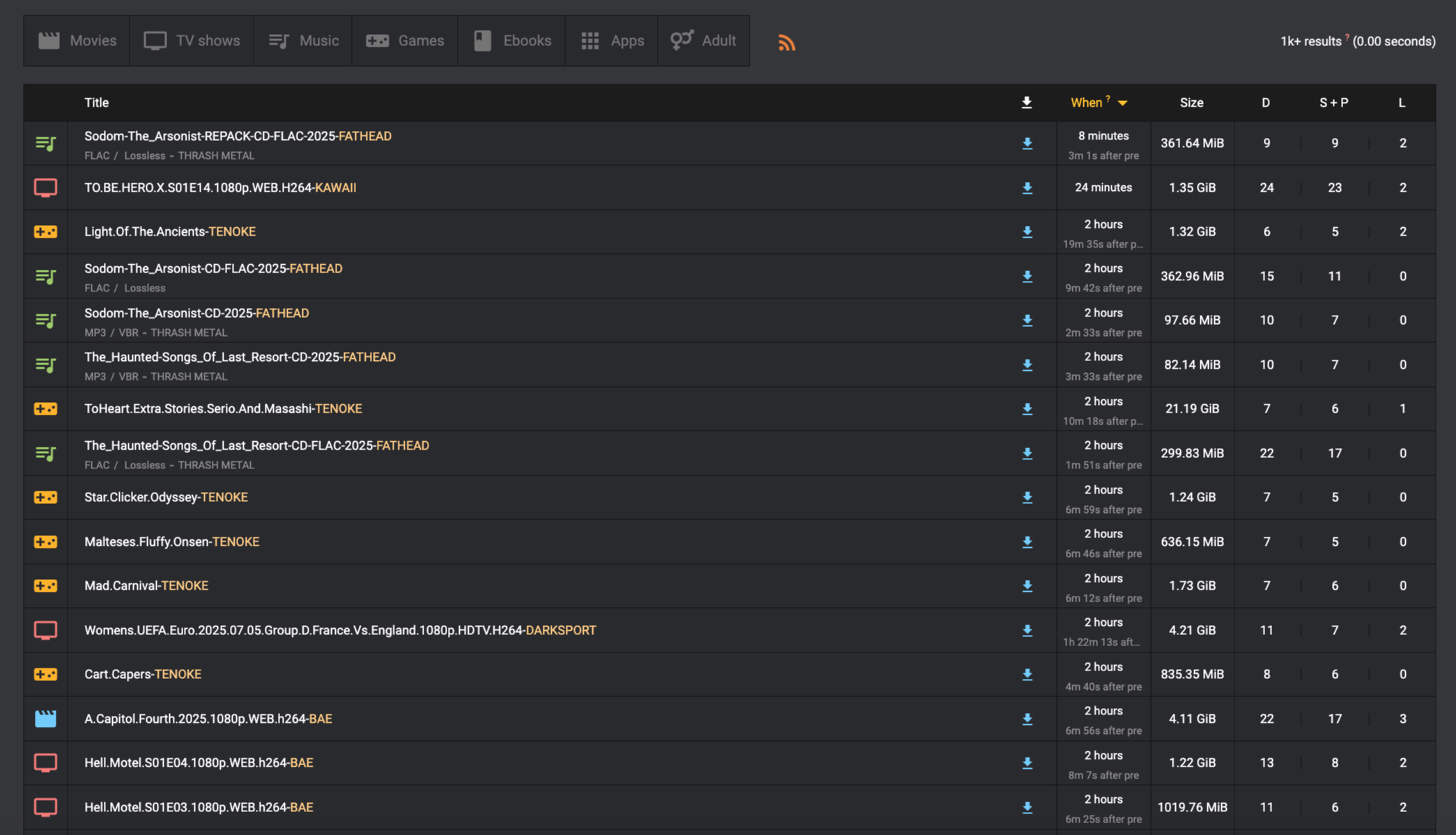
Task: Sort by S + P column header
Action: coord(1333,102)
